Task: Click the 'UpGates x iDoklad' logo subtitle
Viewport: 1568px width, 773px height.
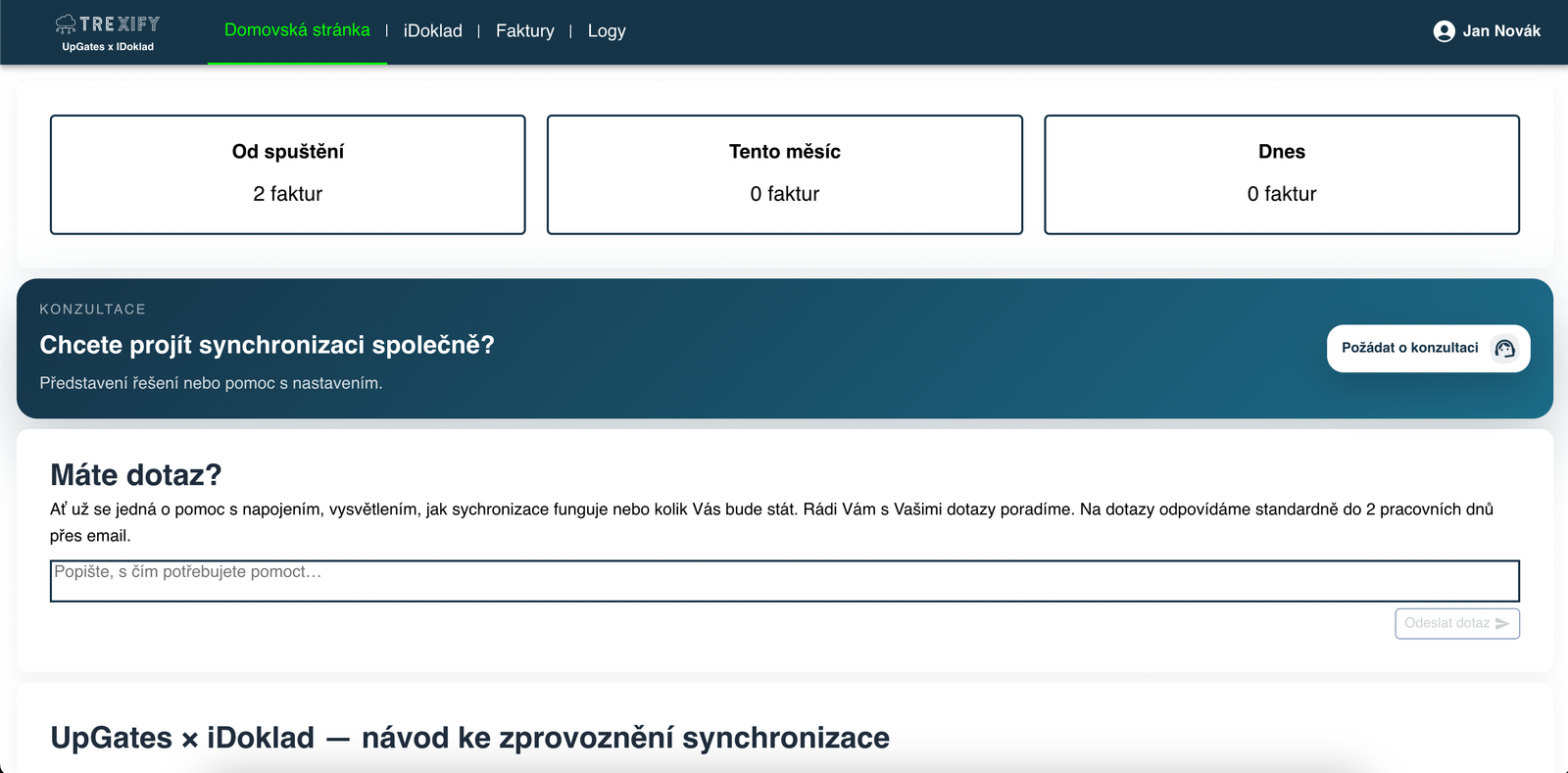Action: (108, 47)
